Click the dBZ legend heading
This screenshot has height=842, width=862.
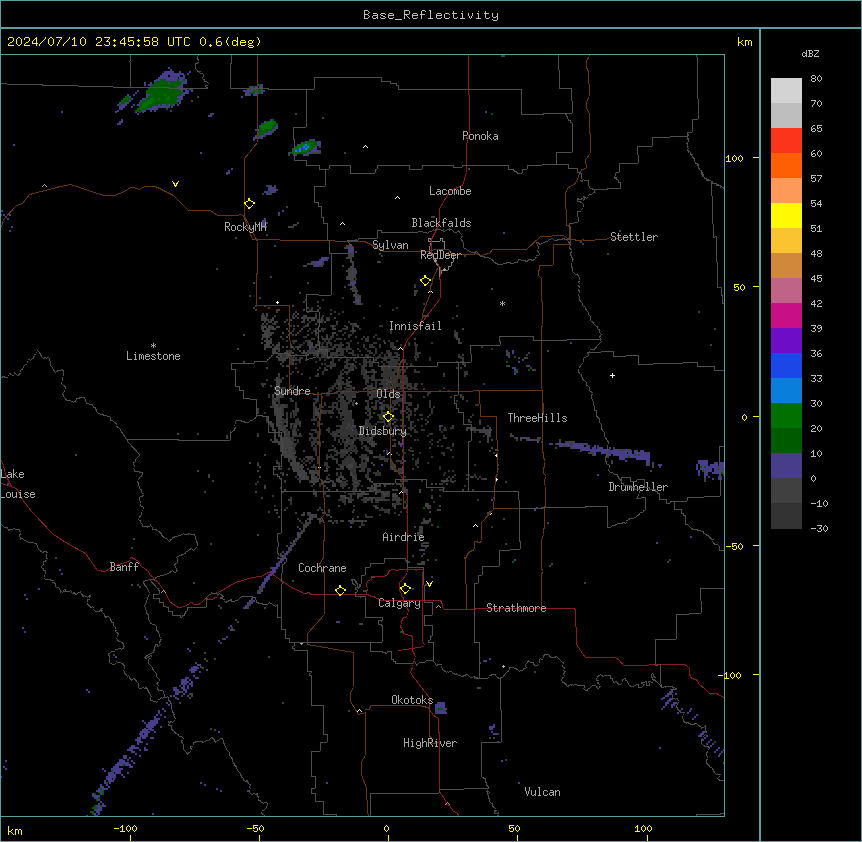pos(810,54)
